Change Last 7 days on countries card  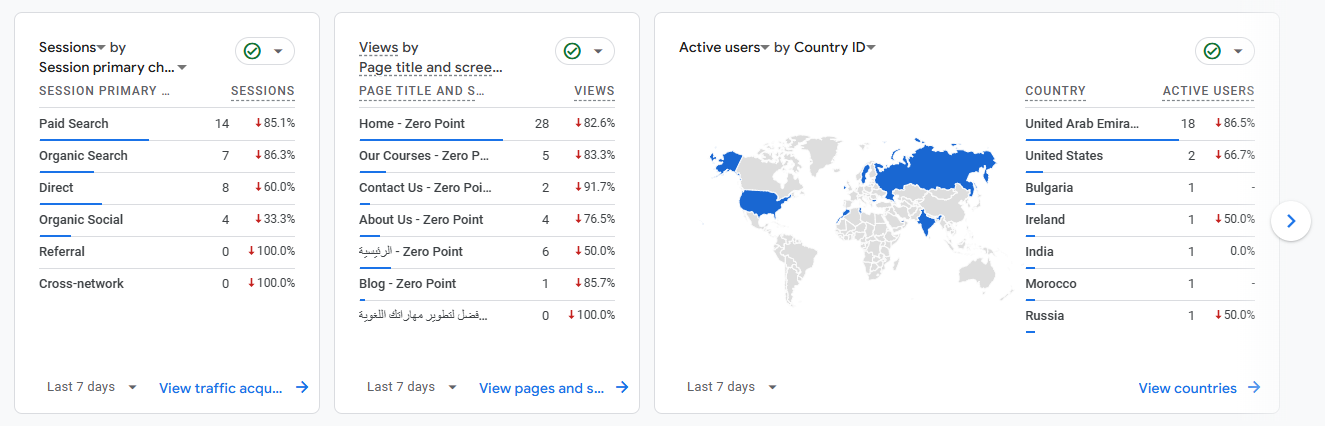coord(731,387)
